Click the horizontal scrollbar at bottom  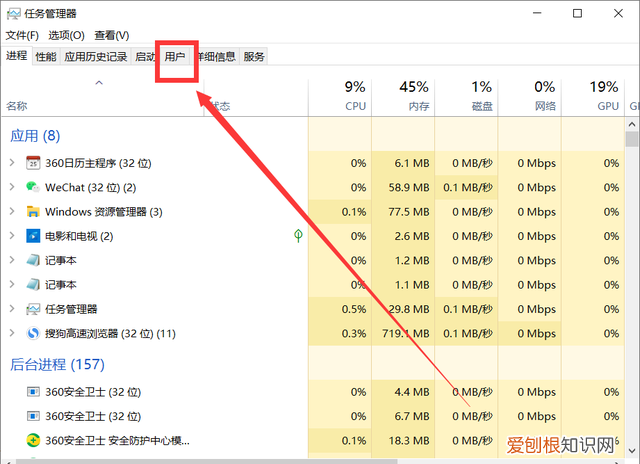[206, 462]
